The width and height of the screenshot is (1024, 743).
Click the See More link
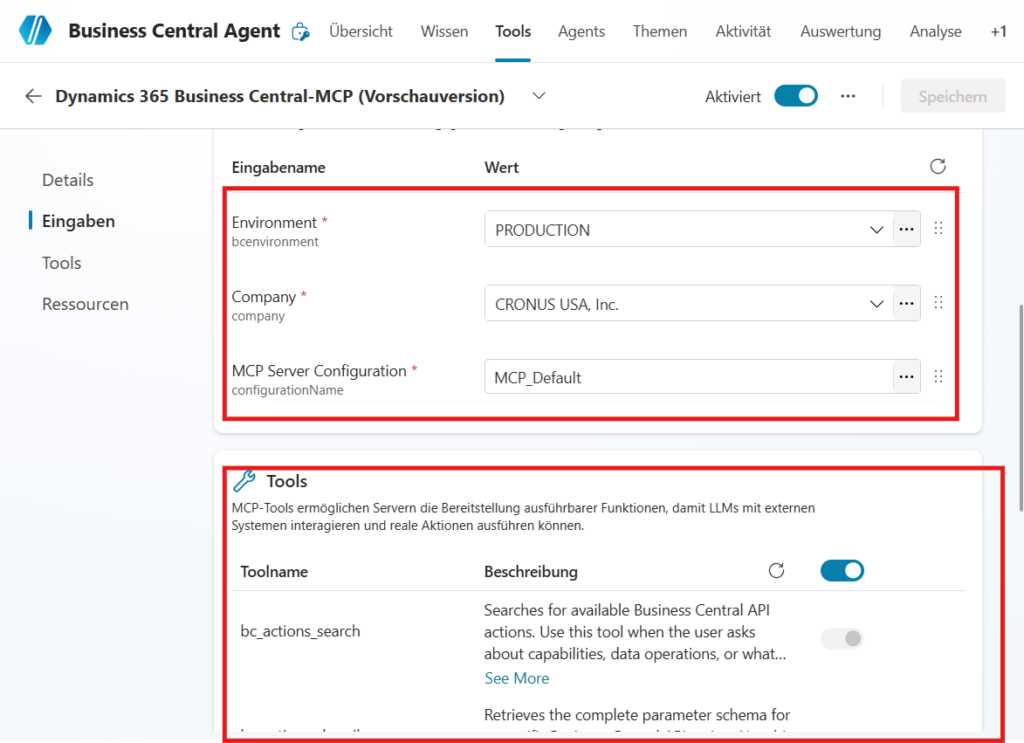click(x=516, y=678)
